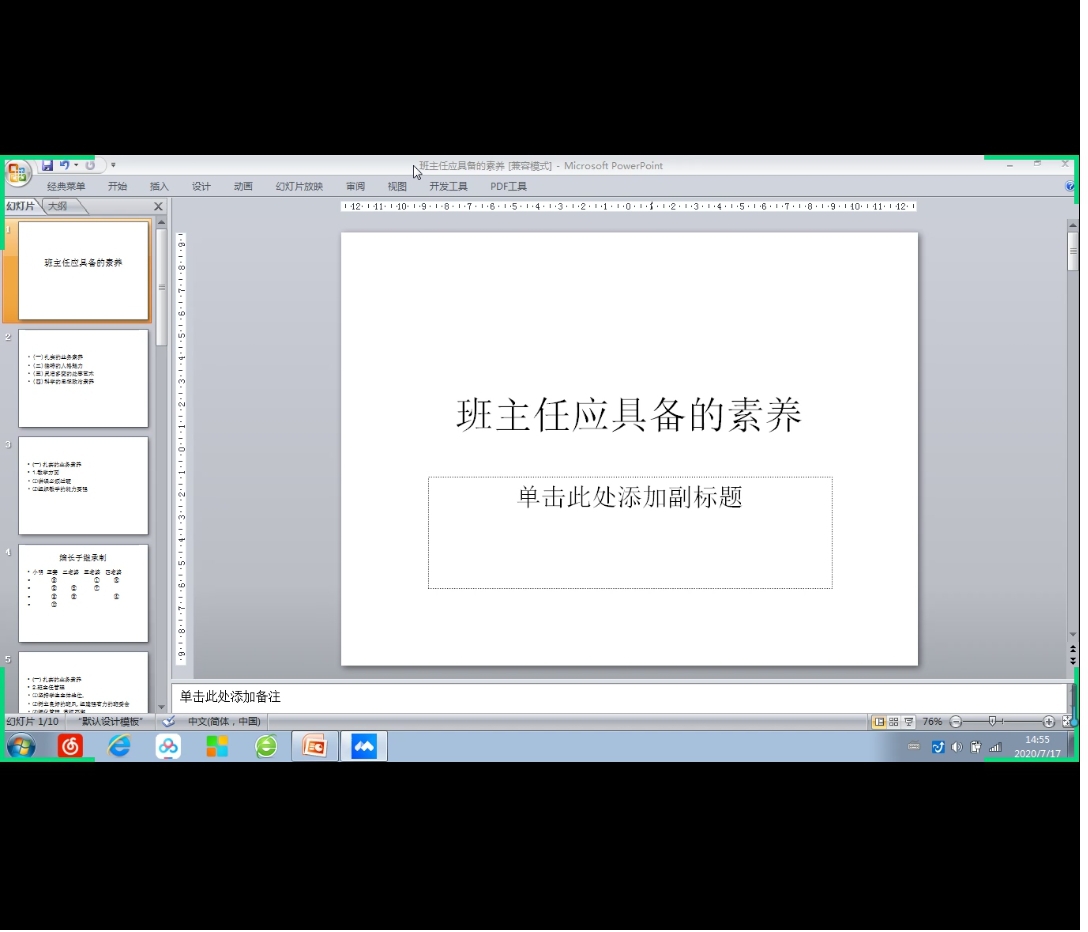Image resolution: width=1088 pixels, height=932 pixels.
Task: Click the spell check icon in status bar
Action: pos(169,722)
